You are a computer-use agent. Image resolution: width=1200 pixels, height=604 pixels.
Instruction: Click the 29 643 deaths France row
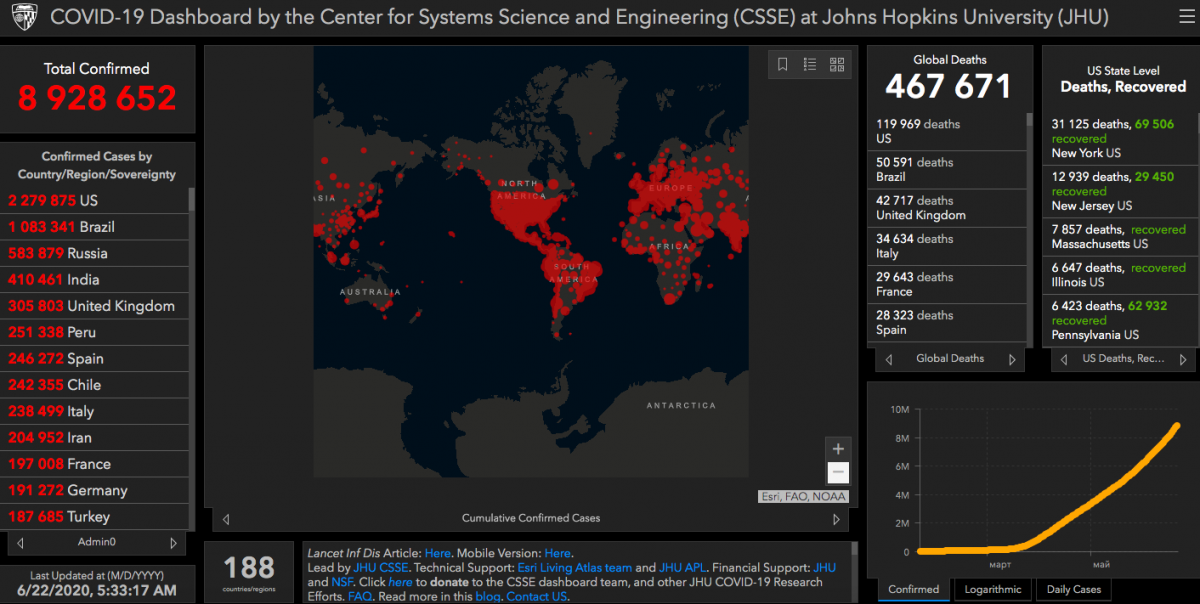tap(946, 284)
